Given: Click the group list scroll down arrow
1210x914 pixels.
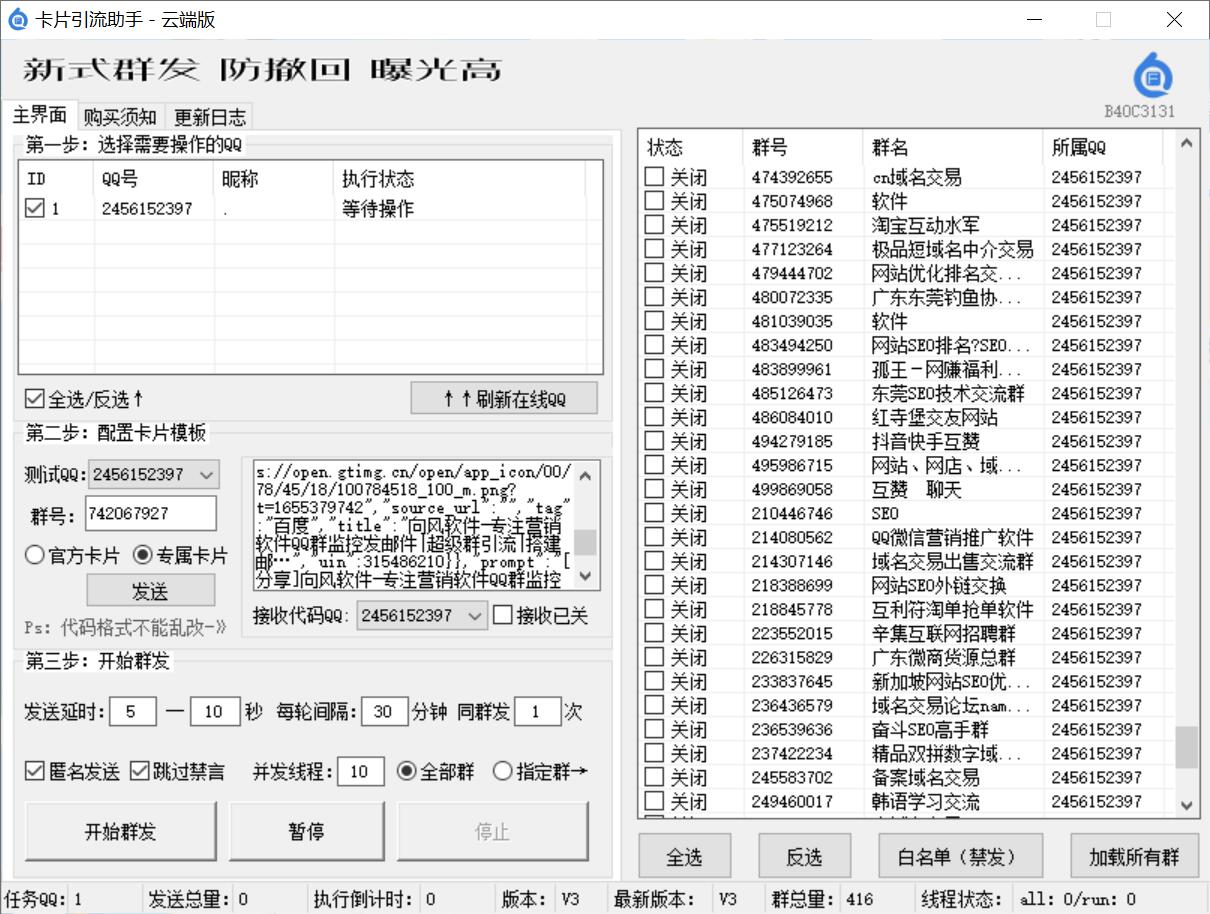Looking at the screenshot, I should point(1186,804).
